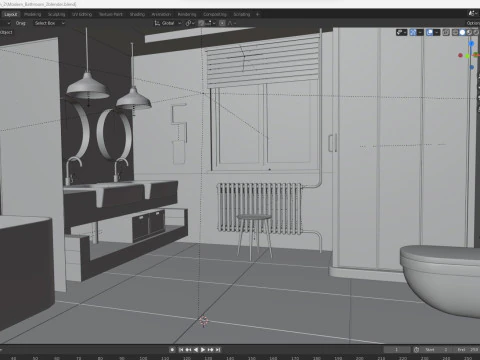
Task: Add a new workspace with plus button
Action: coord(257,14)
